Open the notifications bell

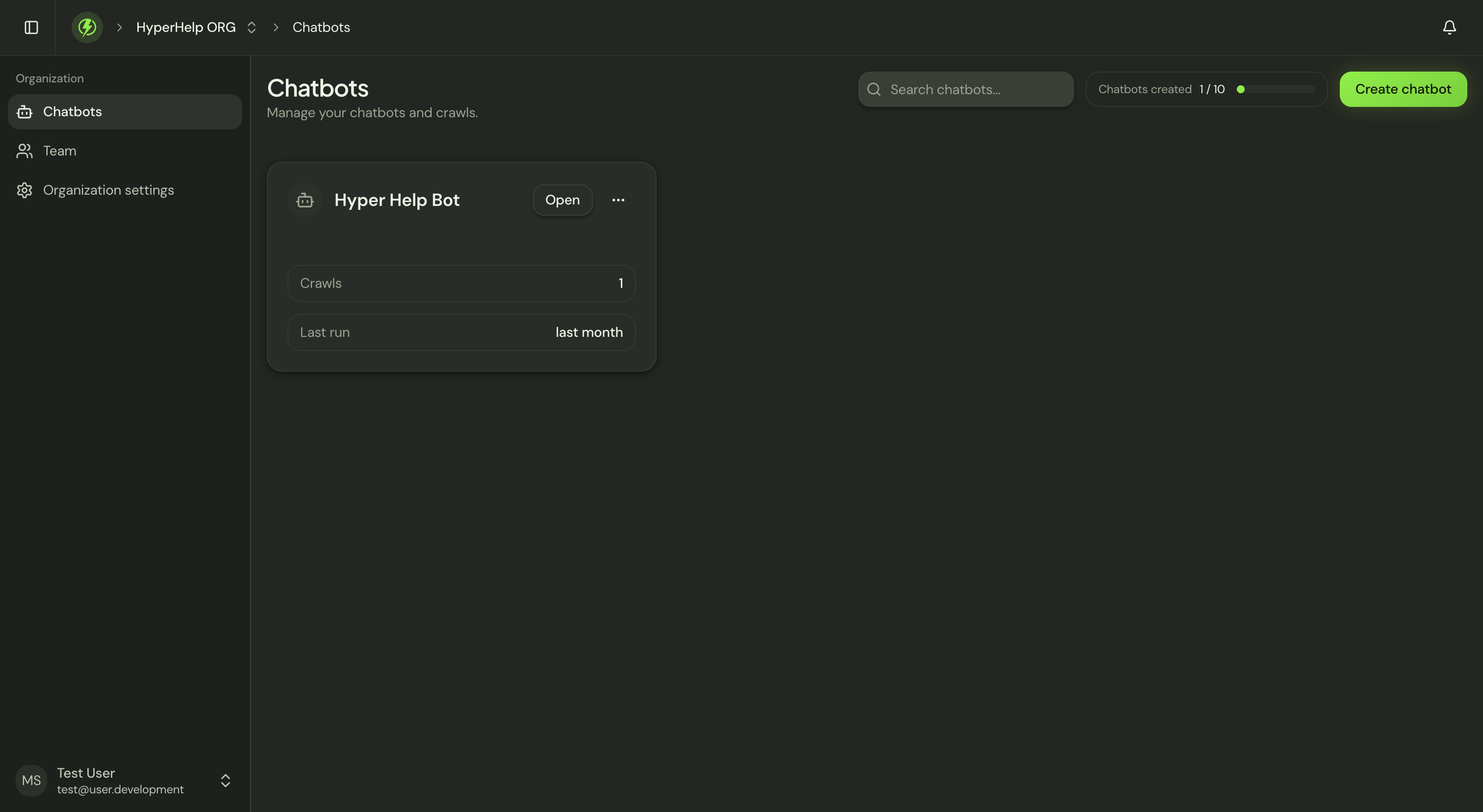pyautogui.click(x=1449, y=27)
